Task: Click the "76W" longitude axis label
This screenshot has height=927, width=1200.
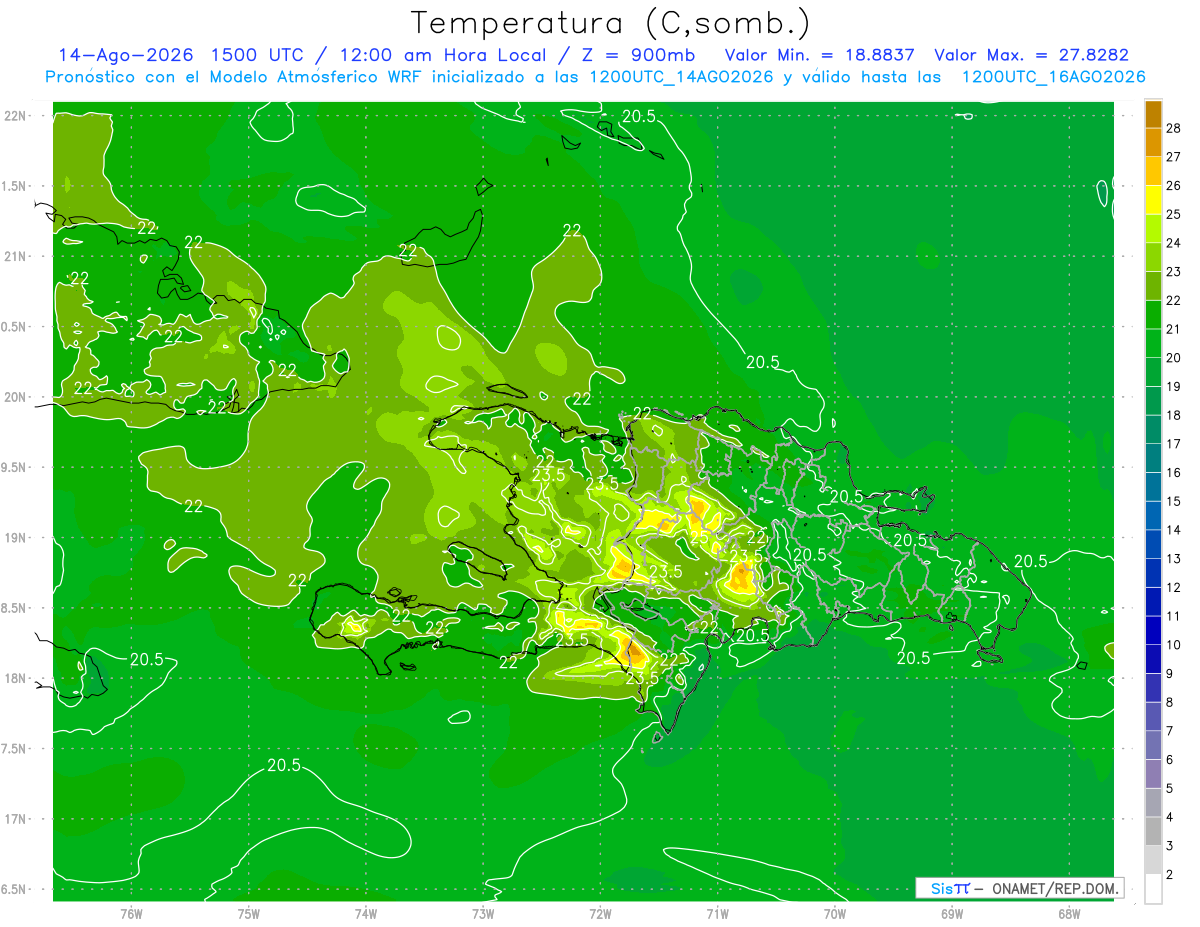Action: click(131, 913)
